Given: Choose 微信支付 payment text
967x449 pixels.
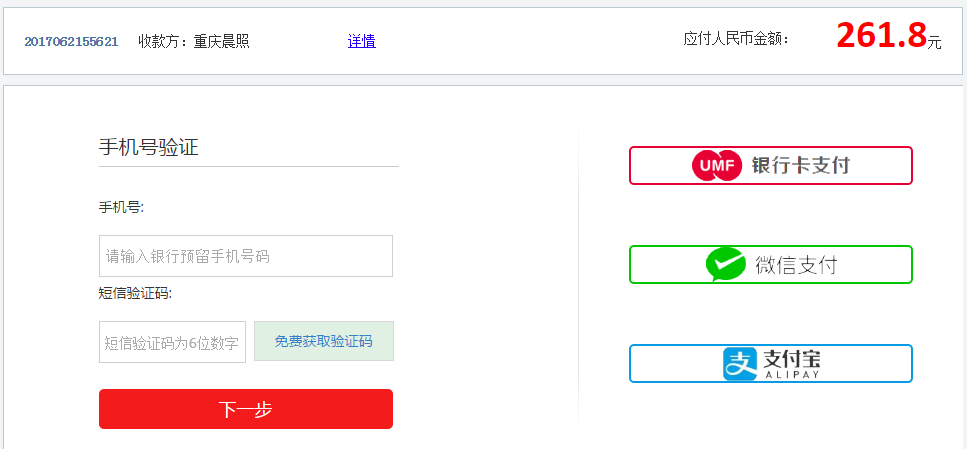Looking at the screenshot, I should click(x=795, y=265).
